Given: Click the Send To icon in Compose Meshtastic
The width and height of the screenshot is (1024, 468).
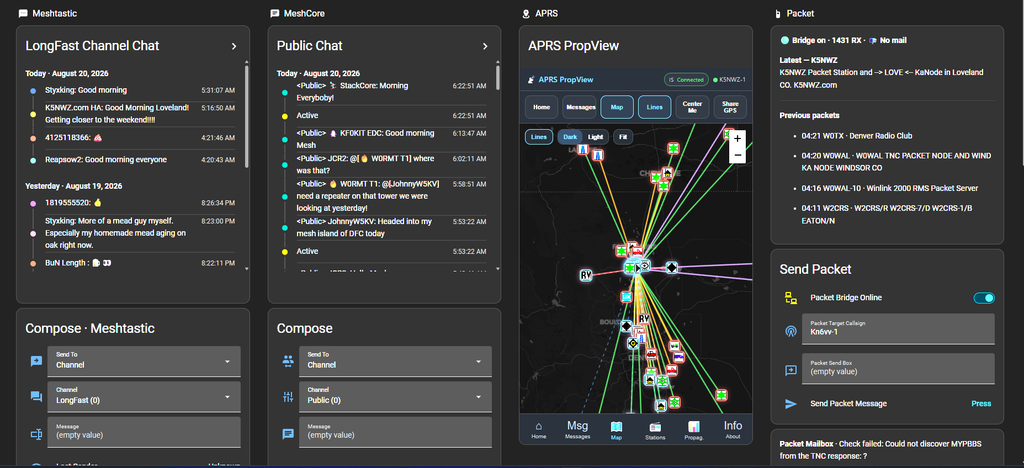Looking at the screenshot, I should [36, 360].
